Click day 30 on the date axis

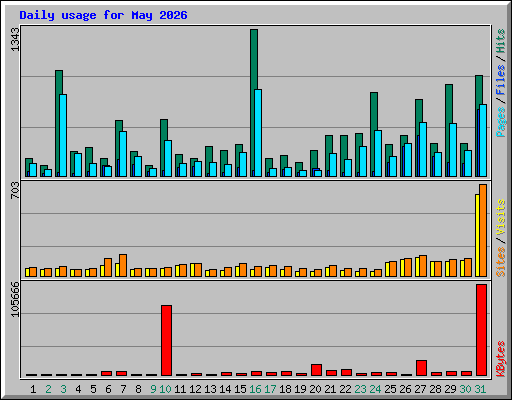465,389
